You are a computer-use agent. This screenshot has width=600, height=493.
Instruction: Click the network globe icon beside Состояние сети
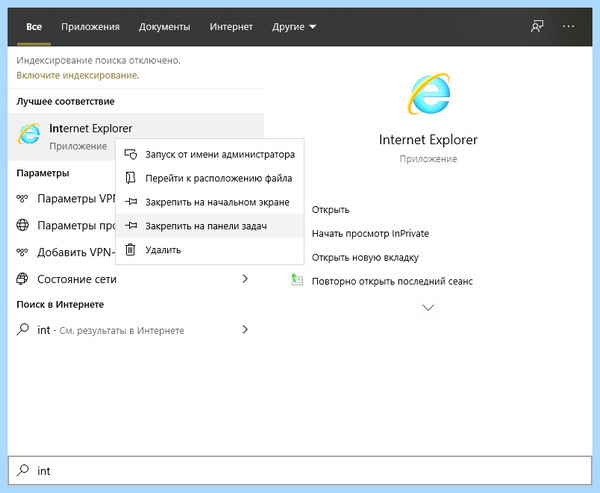point(22,279)
